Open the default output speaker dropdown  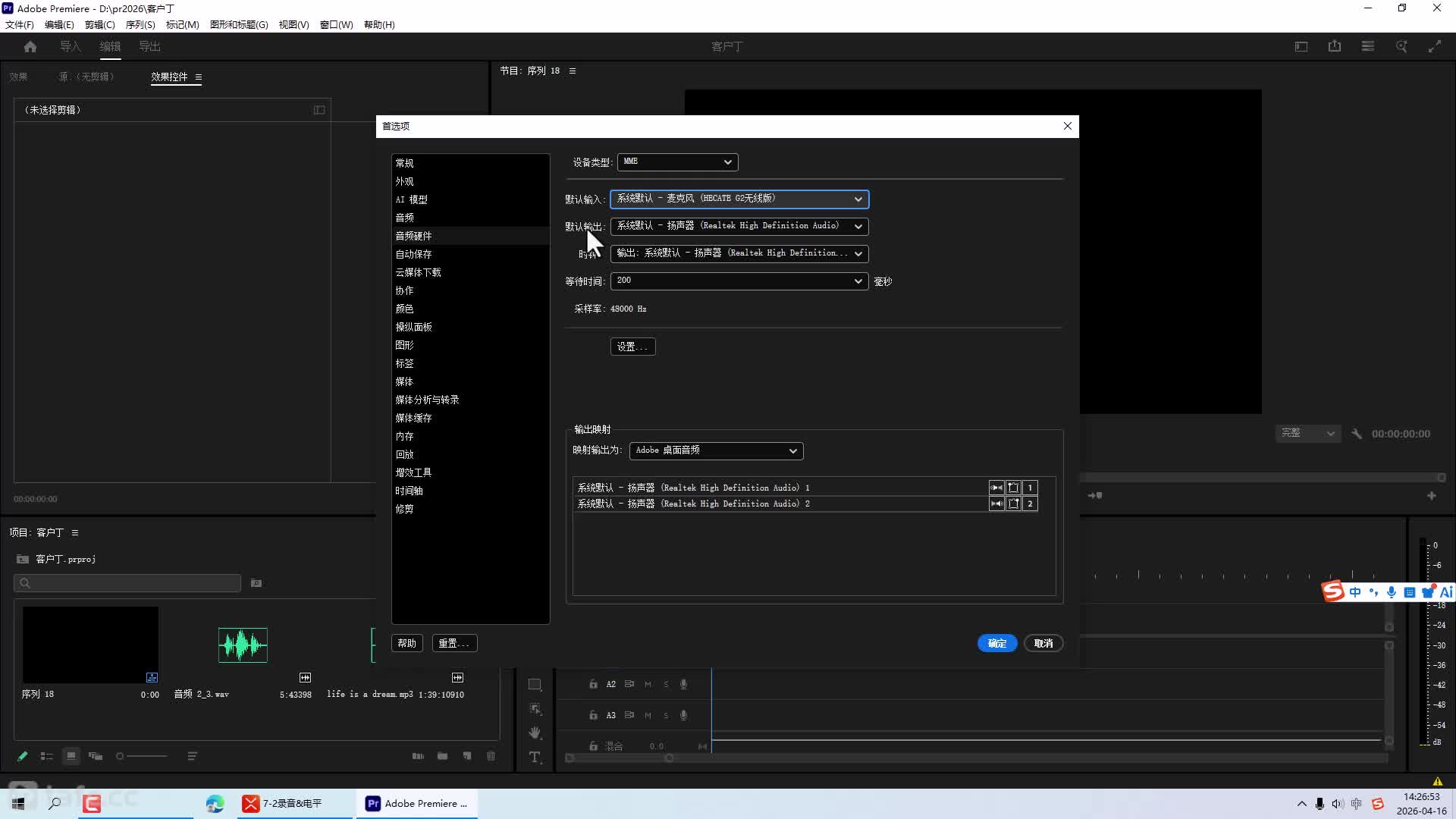coord(739,226)
